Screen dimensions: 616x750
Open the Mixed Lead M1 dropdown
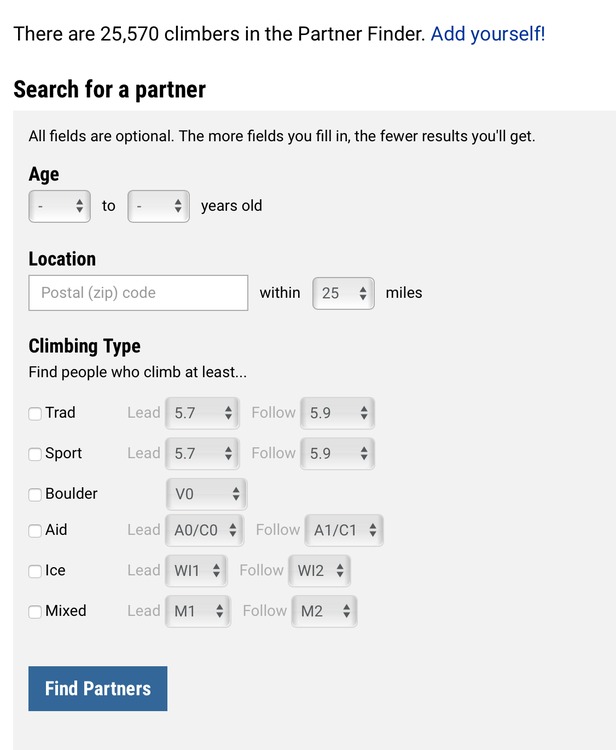pyautogui.click(x=198, y=611)
